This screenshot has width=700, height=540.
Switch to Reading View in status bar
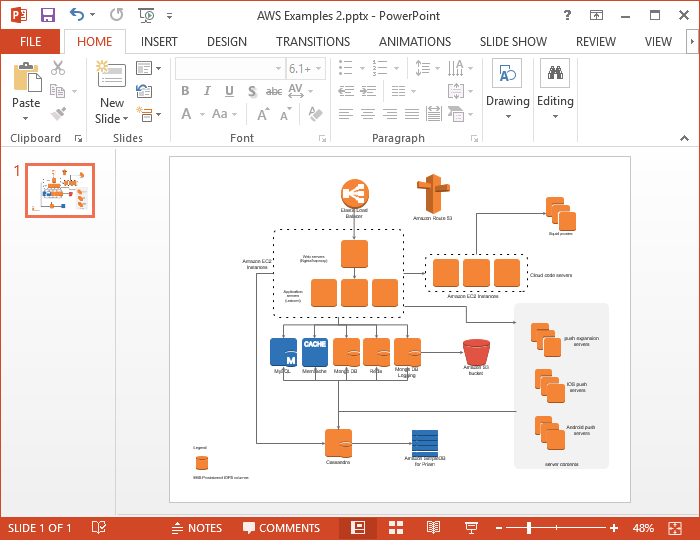(x=433, y=527)
